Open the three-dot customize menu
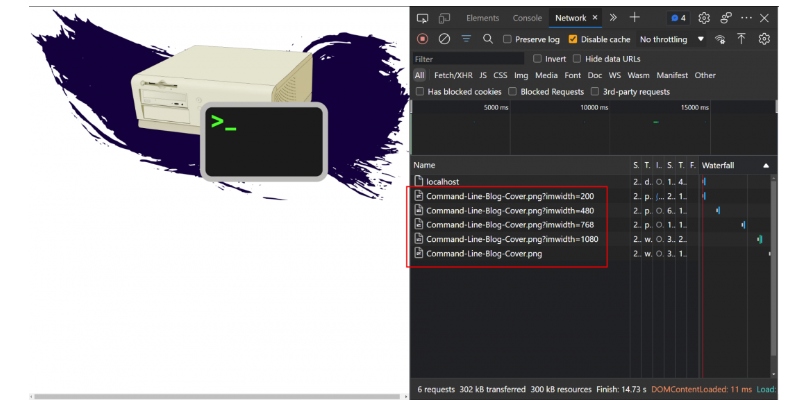This screenshot has width=795, height=404. point(746,18)
